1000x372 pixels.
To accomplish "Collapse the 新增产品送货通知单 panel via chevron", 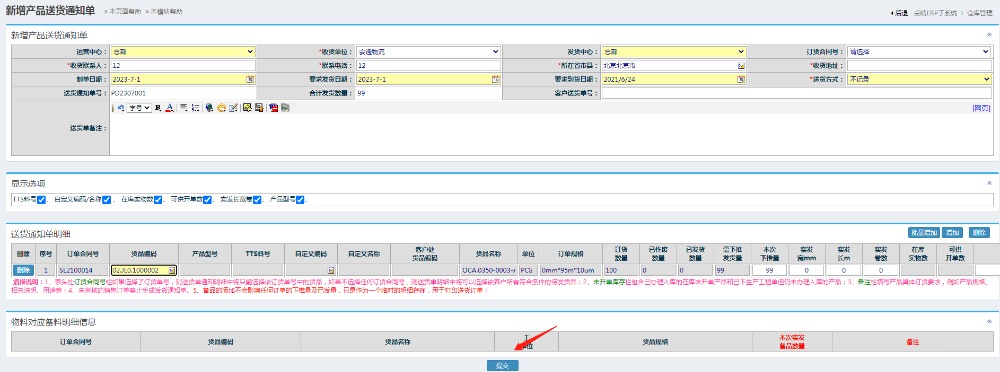I will pyautogui.click(x=989, y=35).
